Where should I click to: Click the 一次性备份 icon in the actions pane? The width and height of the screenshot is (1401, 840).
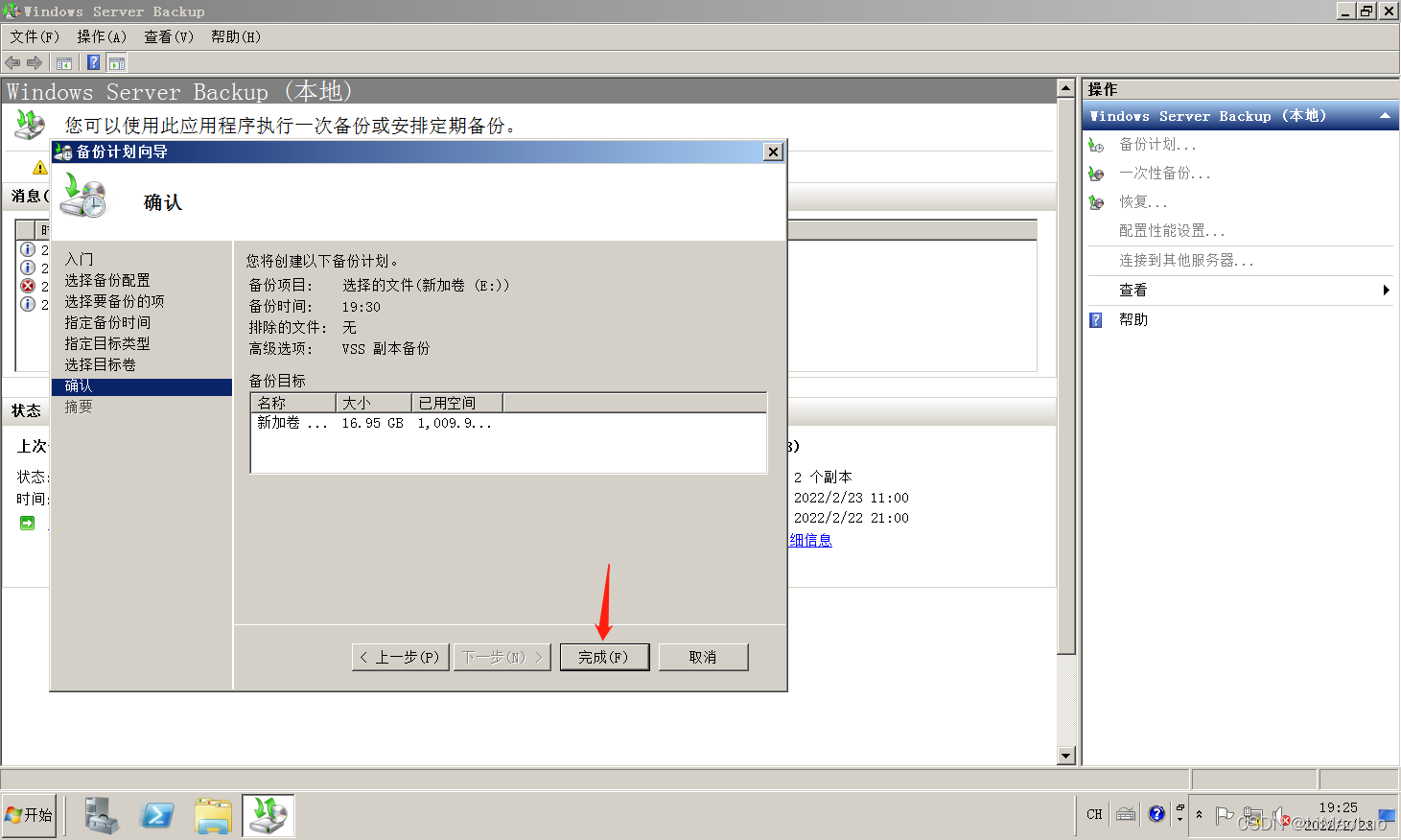[1097, 174]
